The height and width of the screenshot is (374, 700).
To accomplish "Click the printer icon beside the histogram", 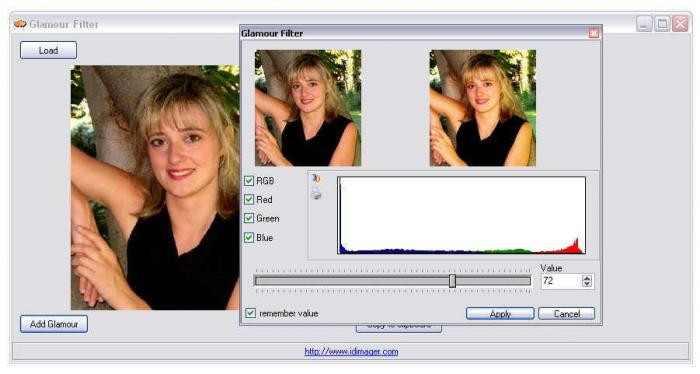I will click(316, 194).
